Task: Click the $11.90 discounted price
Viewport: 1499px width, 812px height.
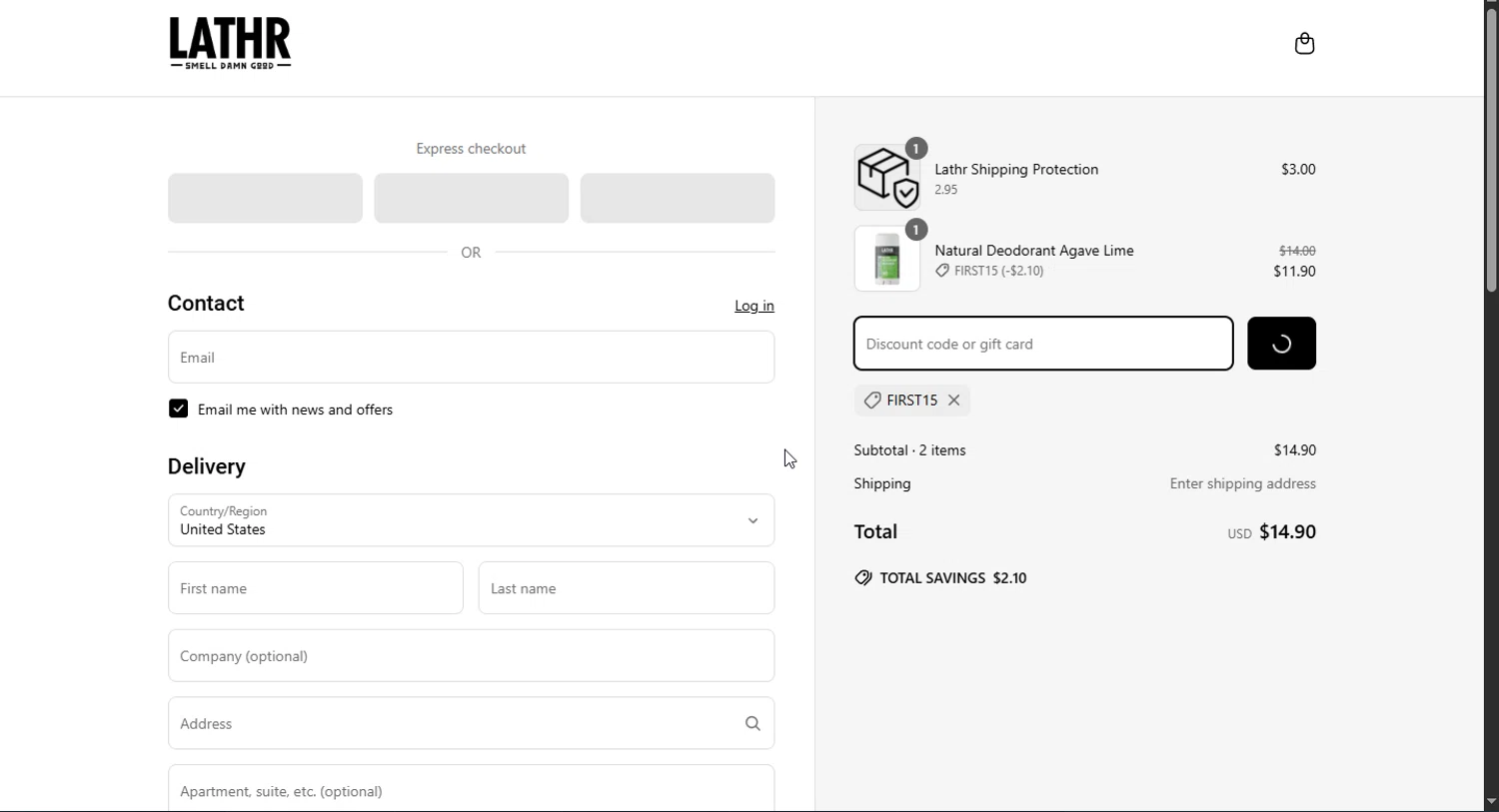Action: (1294, 272)
